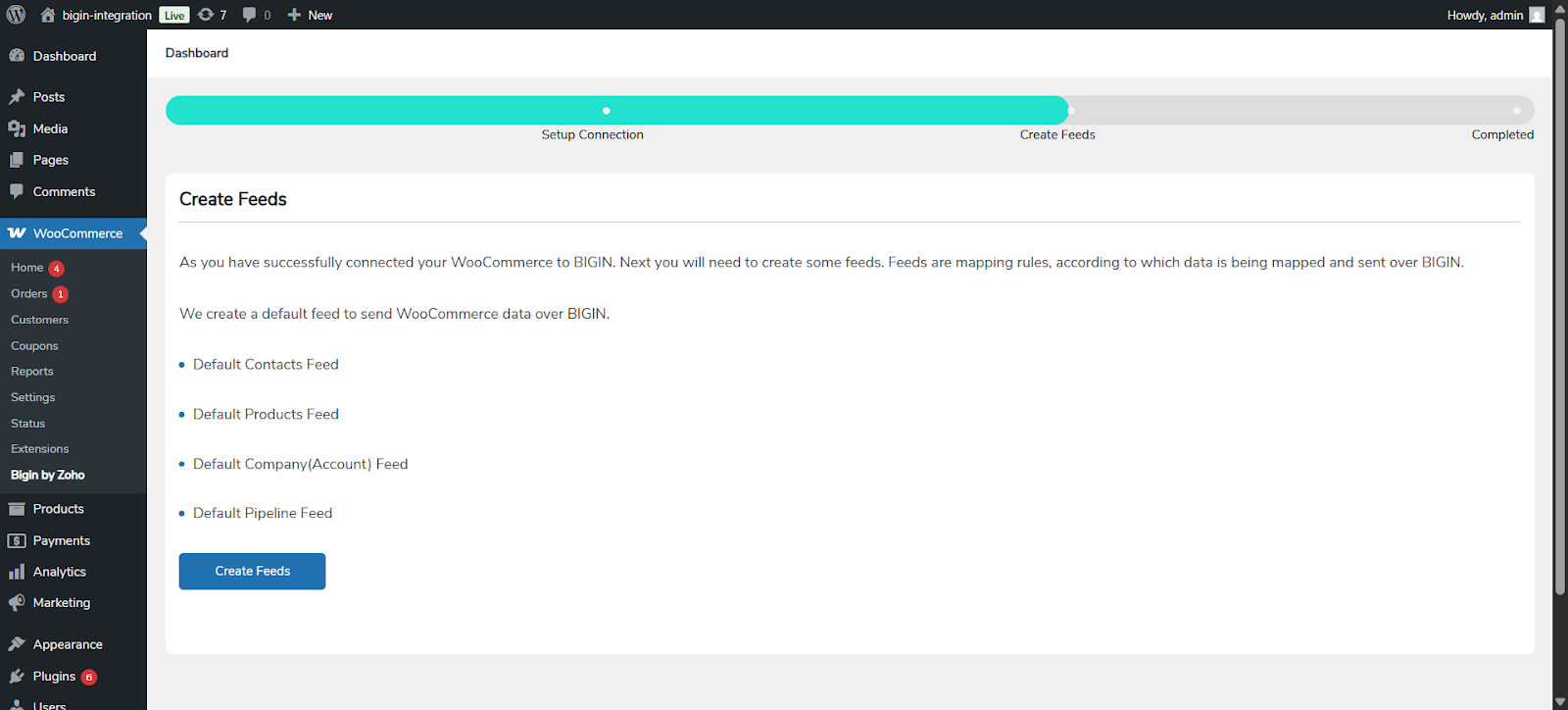Click the Live site status badge
The width and height of the screenshot is (1568, 710).
[174, 15]
